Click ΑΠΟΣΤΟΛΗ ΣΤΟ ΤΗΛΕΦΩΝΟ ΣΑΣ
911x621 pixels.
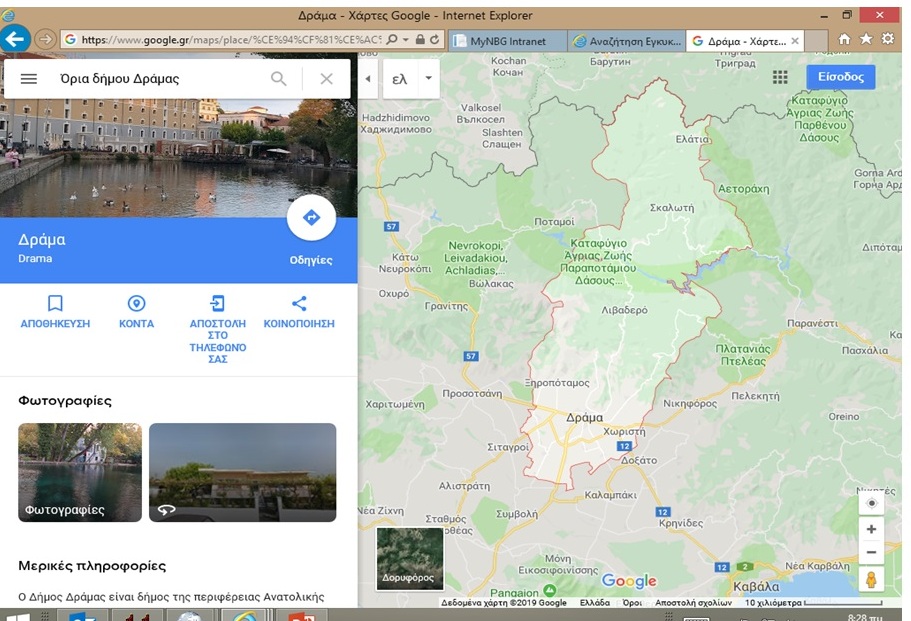[218, 329]
